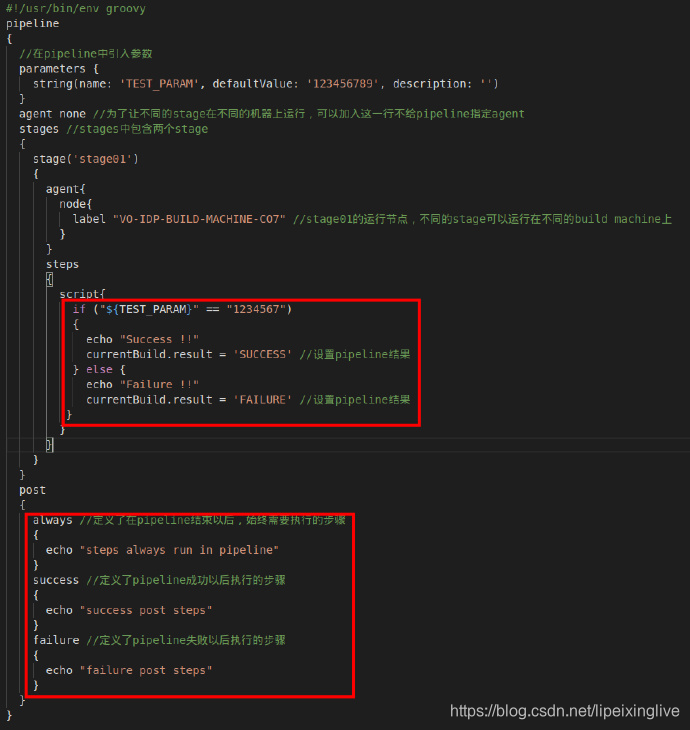Click "currentBuild.result = 'FAILURE'" assignment
Image resolution: width=690 pixels, height=730 pixels.
(189, 400)
